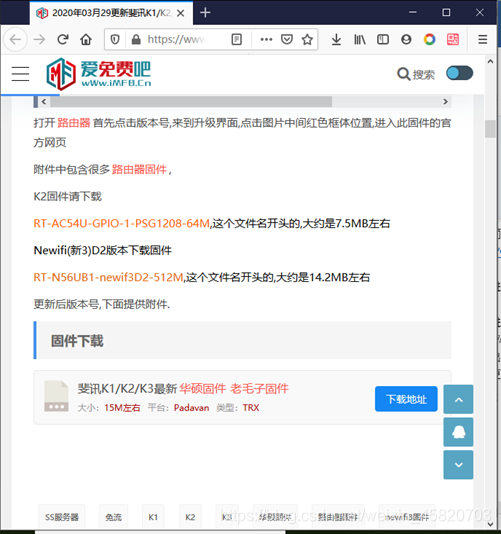The width and height of the screenshot is (501, 534).
Task: Save page to Pocket
Action: tap(287, 40)
